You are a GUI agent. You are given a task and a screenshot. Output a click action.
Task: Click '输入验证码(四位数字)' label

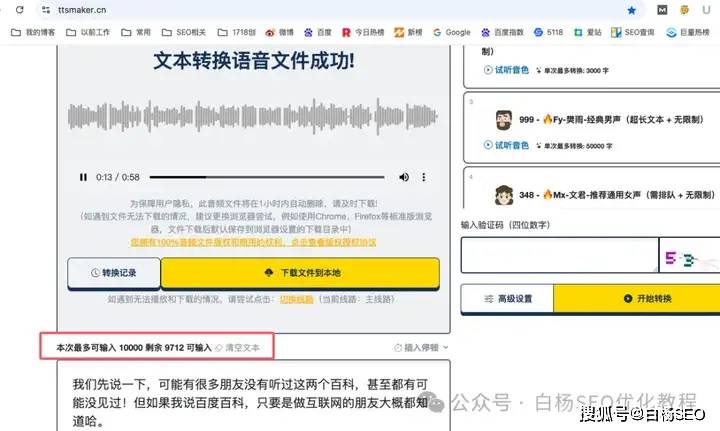[506, 225]
